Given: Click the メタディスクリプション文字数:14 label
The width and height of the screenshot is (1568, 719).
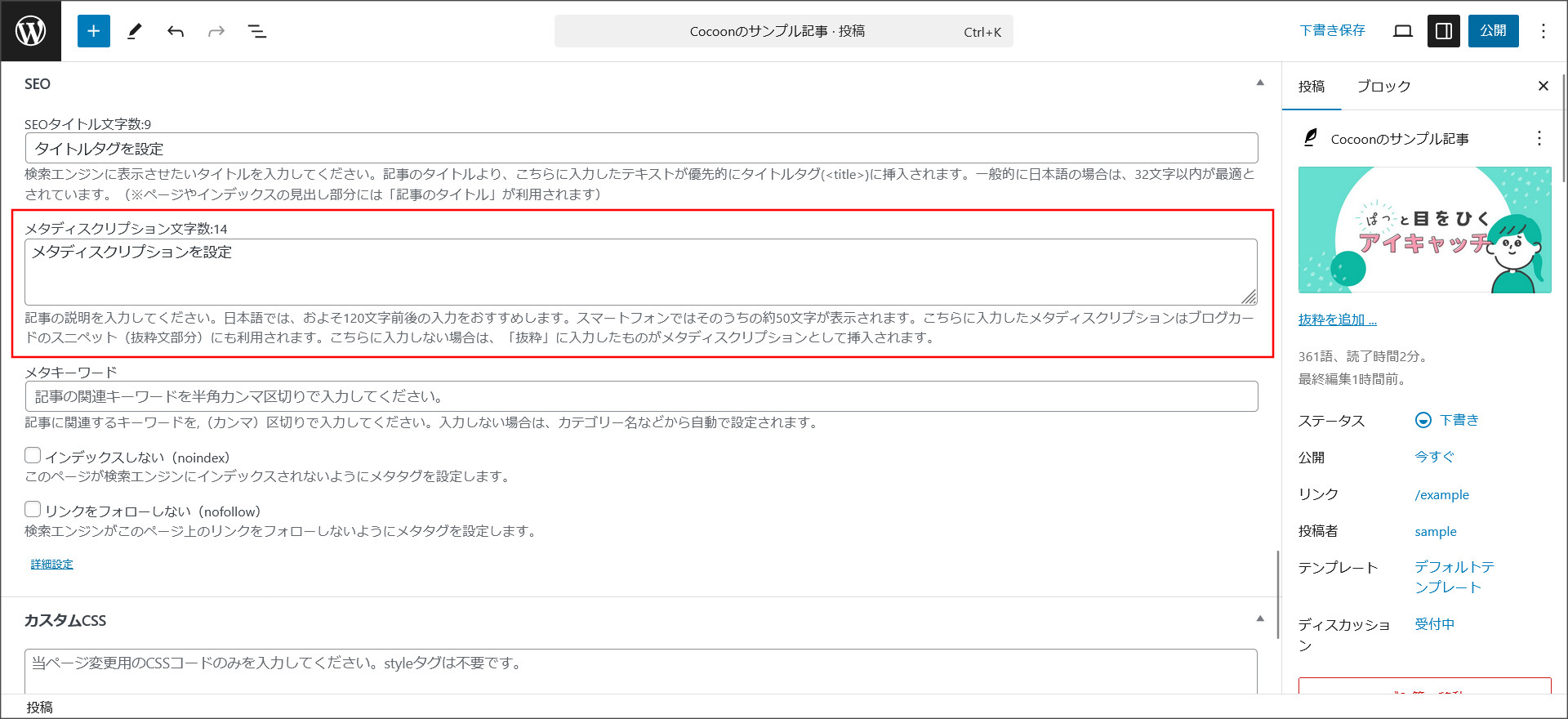Looking at the screenshot, I should tap(126, 229).
